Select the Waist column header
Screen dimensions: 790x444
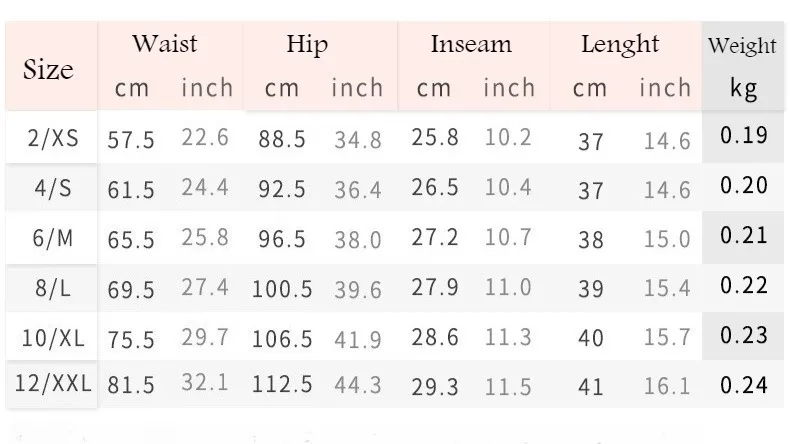pos(165,43)
